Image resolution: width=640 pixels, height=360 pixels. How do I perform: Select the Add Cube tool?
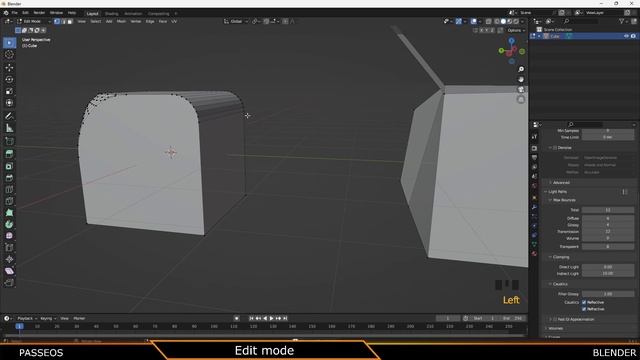tap(9, 141)
